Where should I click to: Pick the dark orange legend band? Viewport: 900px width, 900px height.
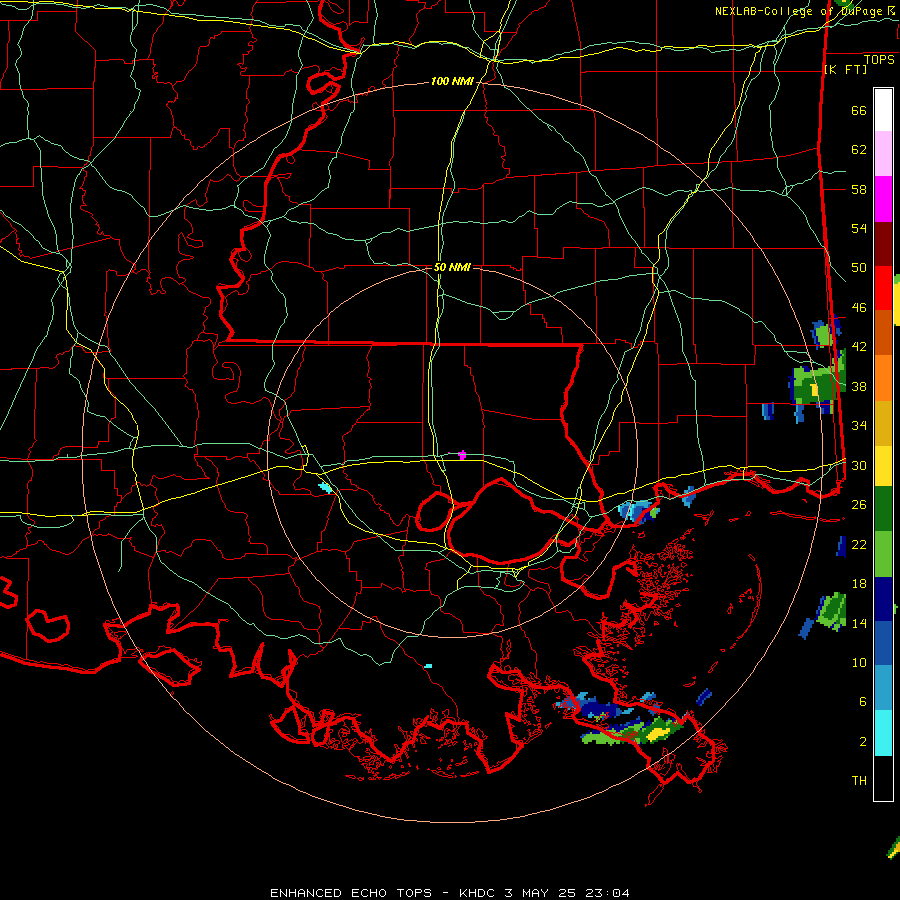(x=883, y=333)
